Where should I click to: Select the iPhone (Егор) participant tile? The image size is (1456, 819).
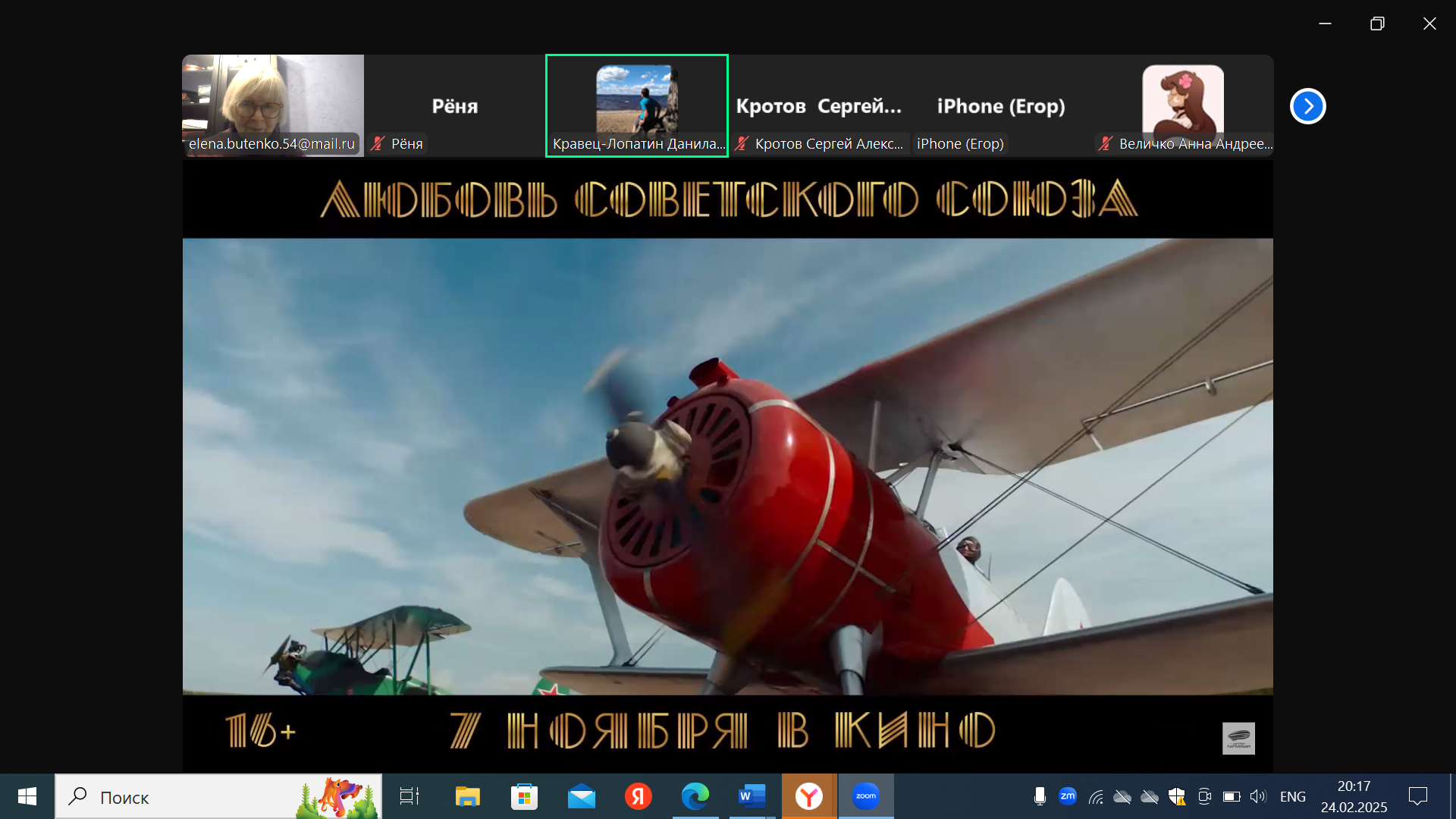click(x=1001, y=105)
